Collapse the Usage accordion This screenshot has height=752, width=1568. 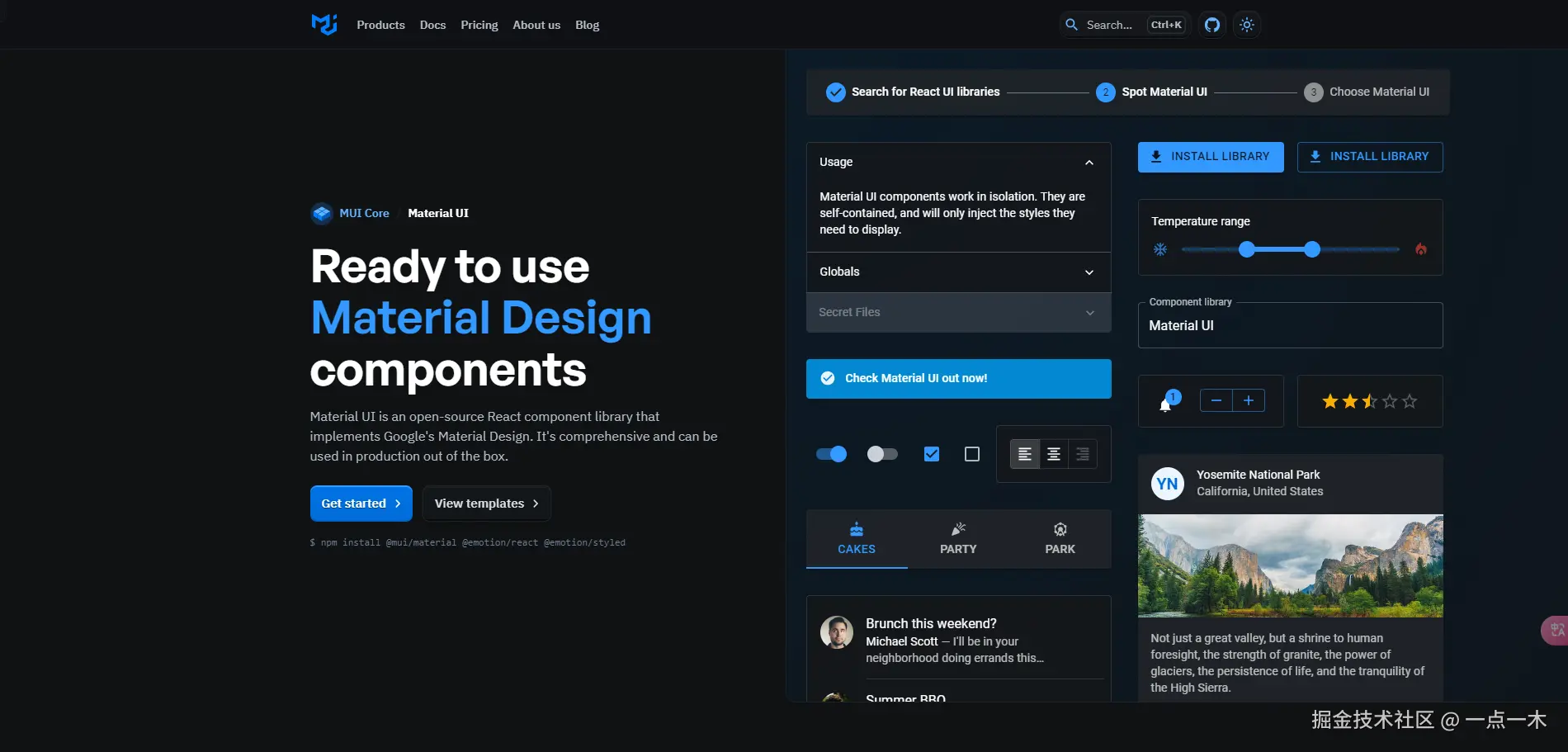[959, 163]
